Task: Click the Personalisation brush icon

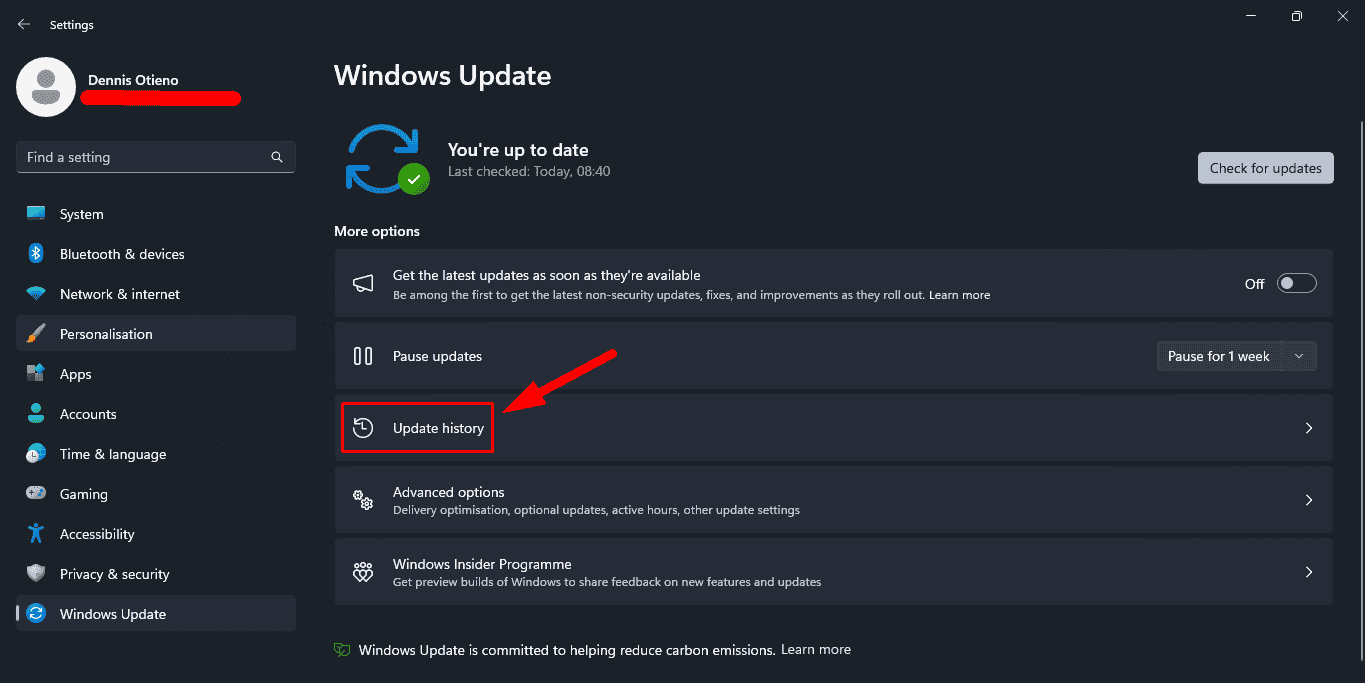Action: 37,333
